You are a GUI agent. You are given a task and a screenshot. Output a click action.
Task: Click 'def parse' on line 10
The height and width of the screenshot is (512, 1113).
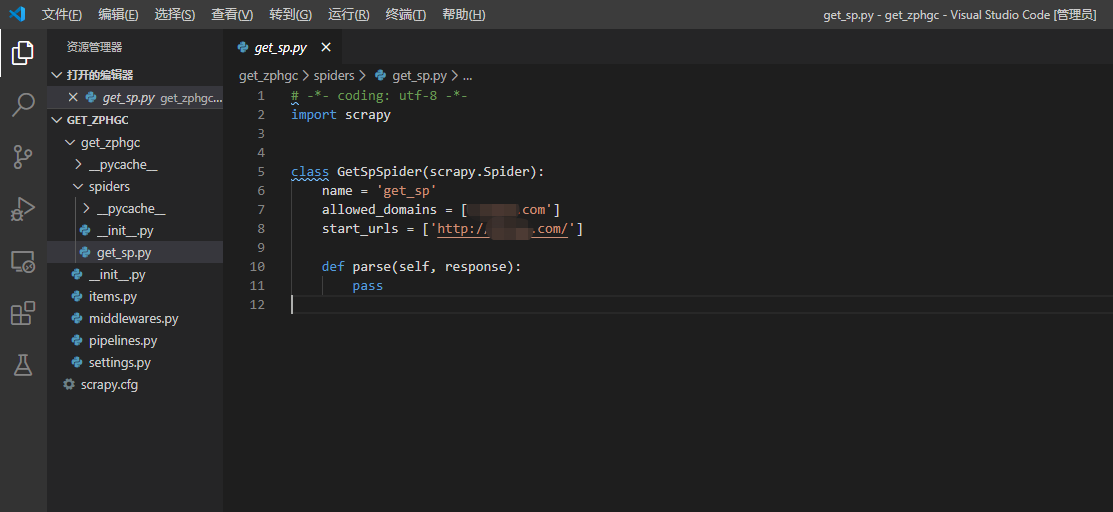pos(356,266)
